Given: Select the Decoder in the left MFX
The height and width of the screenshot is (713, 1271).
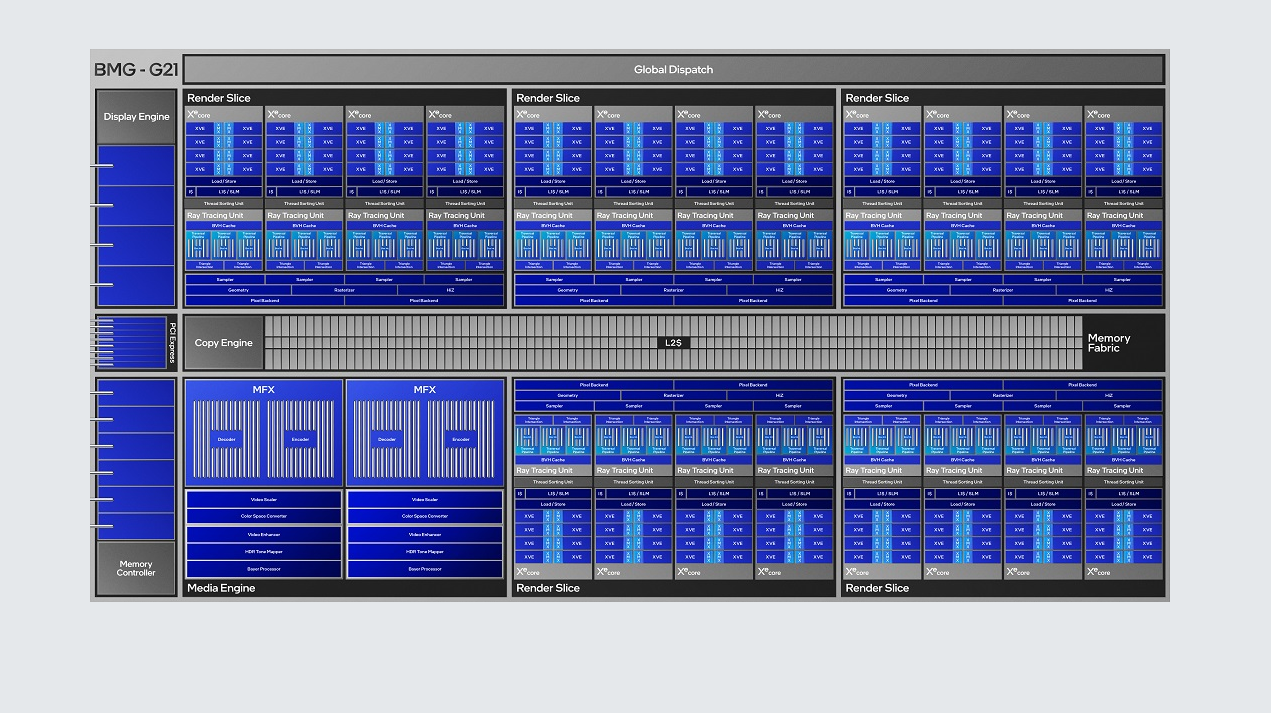Looking at the screenshot, I should 225,439.
